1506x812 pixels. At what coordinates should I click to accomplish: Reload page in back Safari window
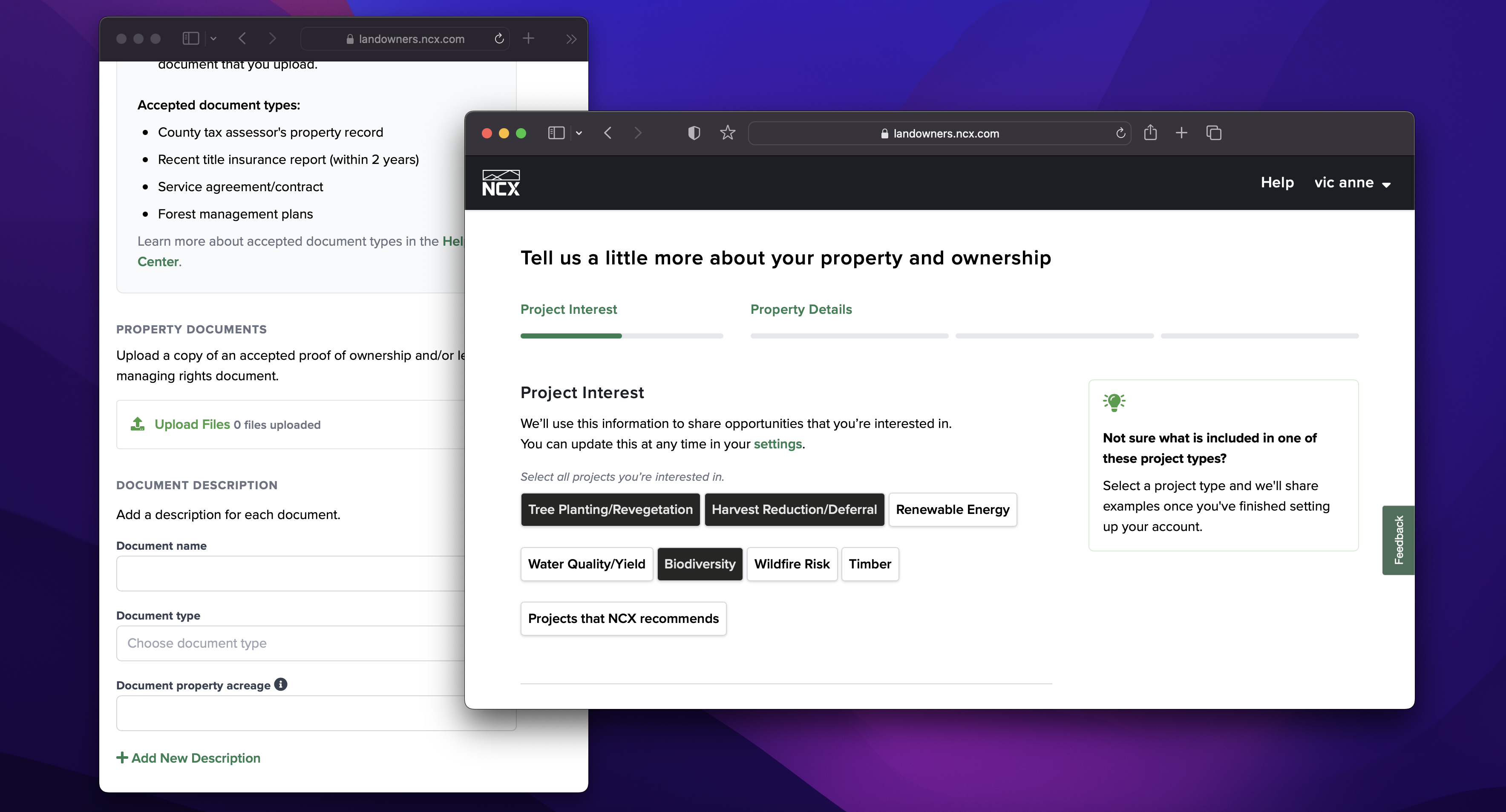tap(499, 39)
